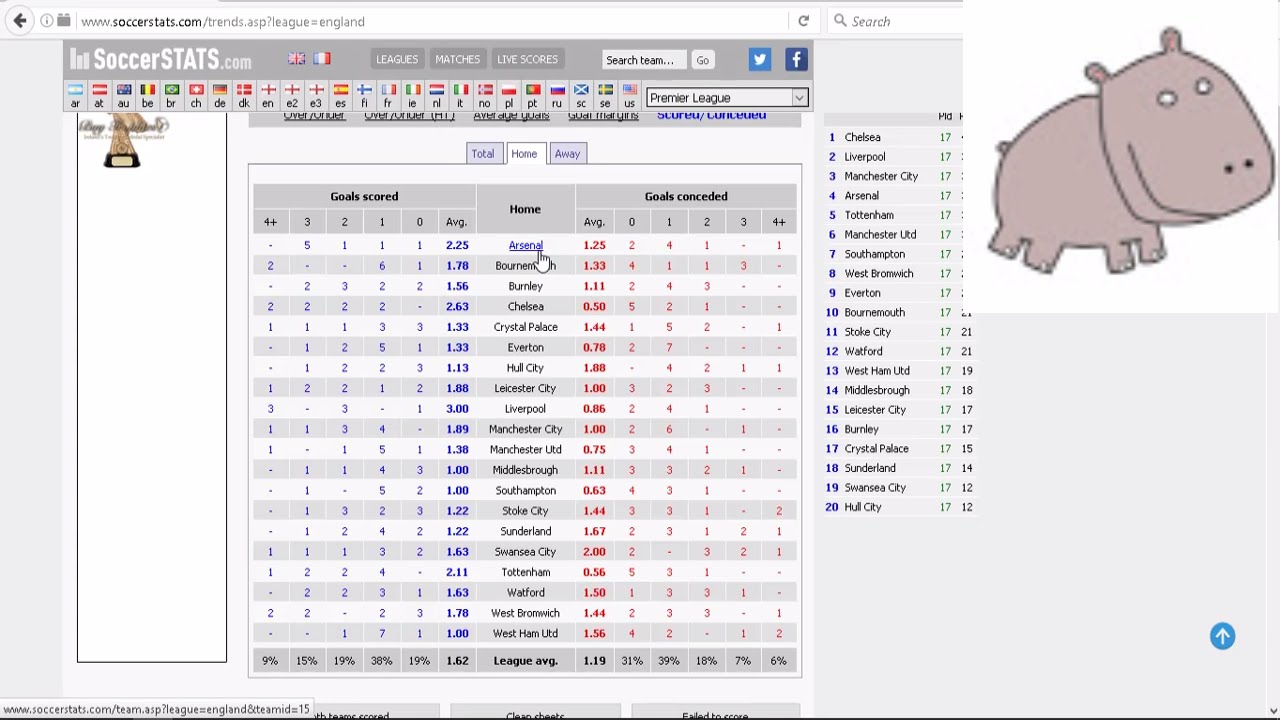
Task: Open Liverpool in the Home table
Action: [525, 409]
